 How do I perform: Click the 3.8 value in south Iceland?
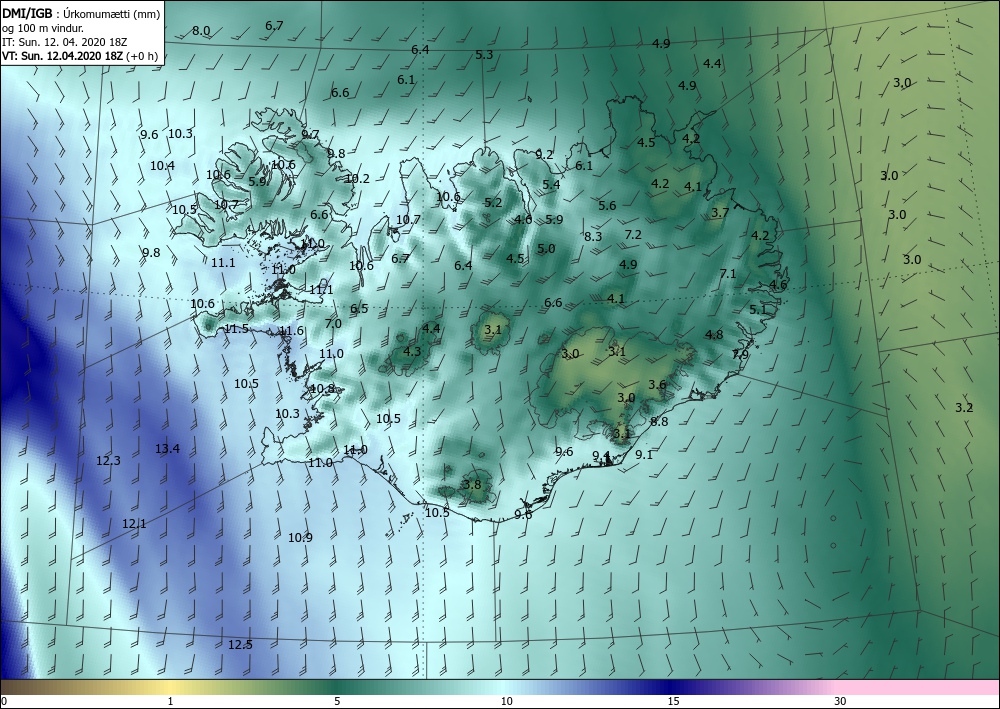(x=472, y=484)
